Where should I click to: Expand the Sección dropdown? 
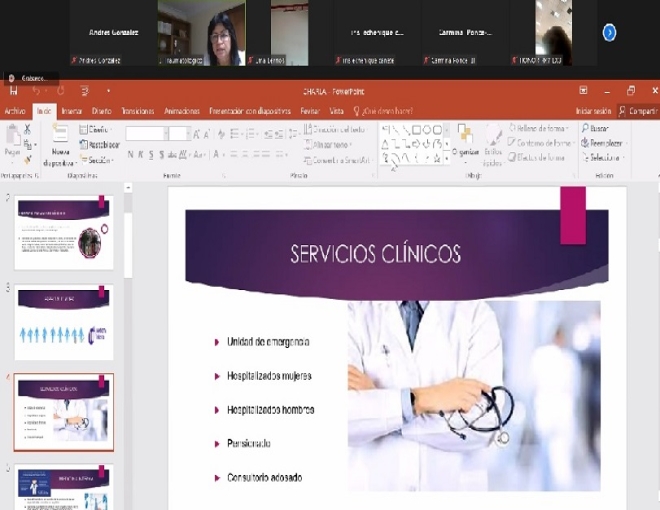97,160
